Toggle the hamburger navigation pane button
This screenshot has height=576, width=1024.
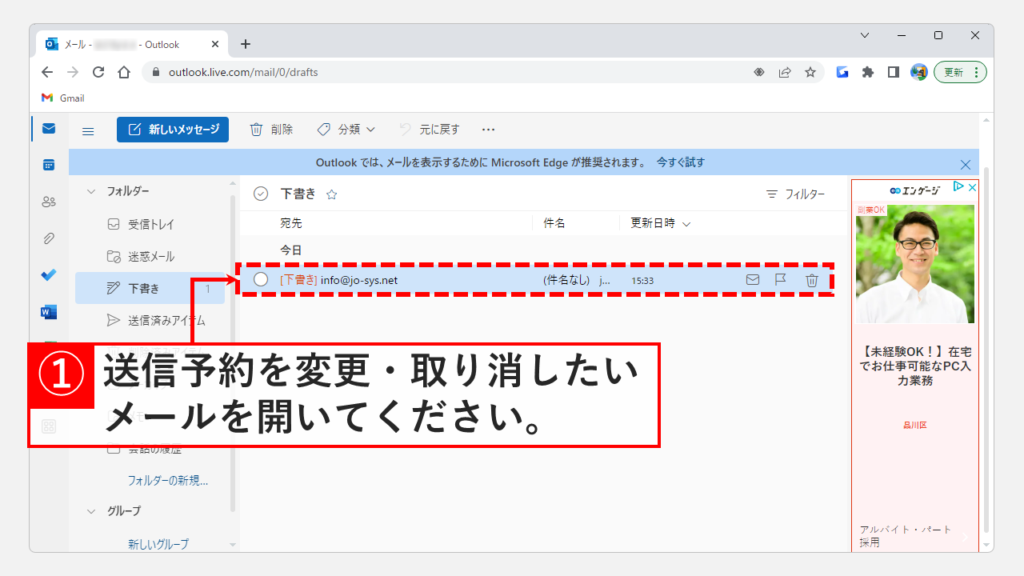tap(88, 130)
